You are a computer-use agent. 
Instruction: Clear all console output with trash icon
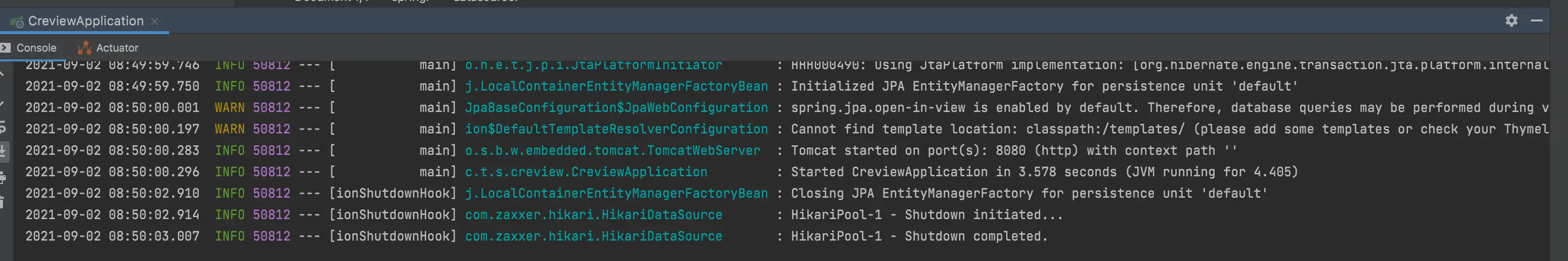click(x=2, y=203)
